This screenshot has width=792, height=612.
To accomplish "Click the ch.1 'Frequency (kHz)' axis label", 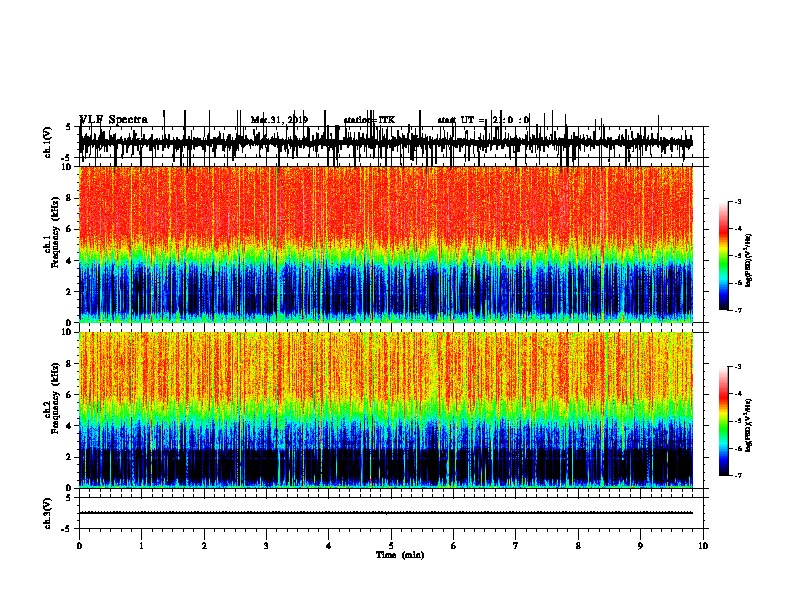I will tap(55, 233).
